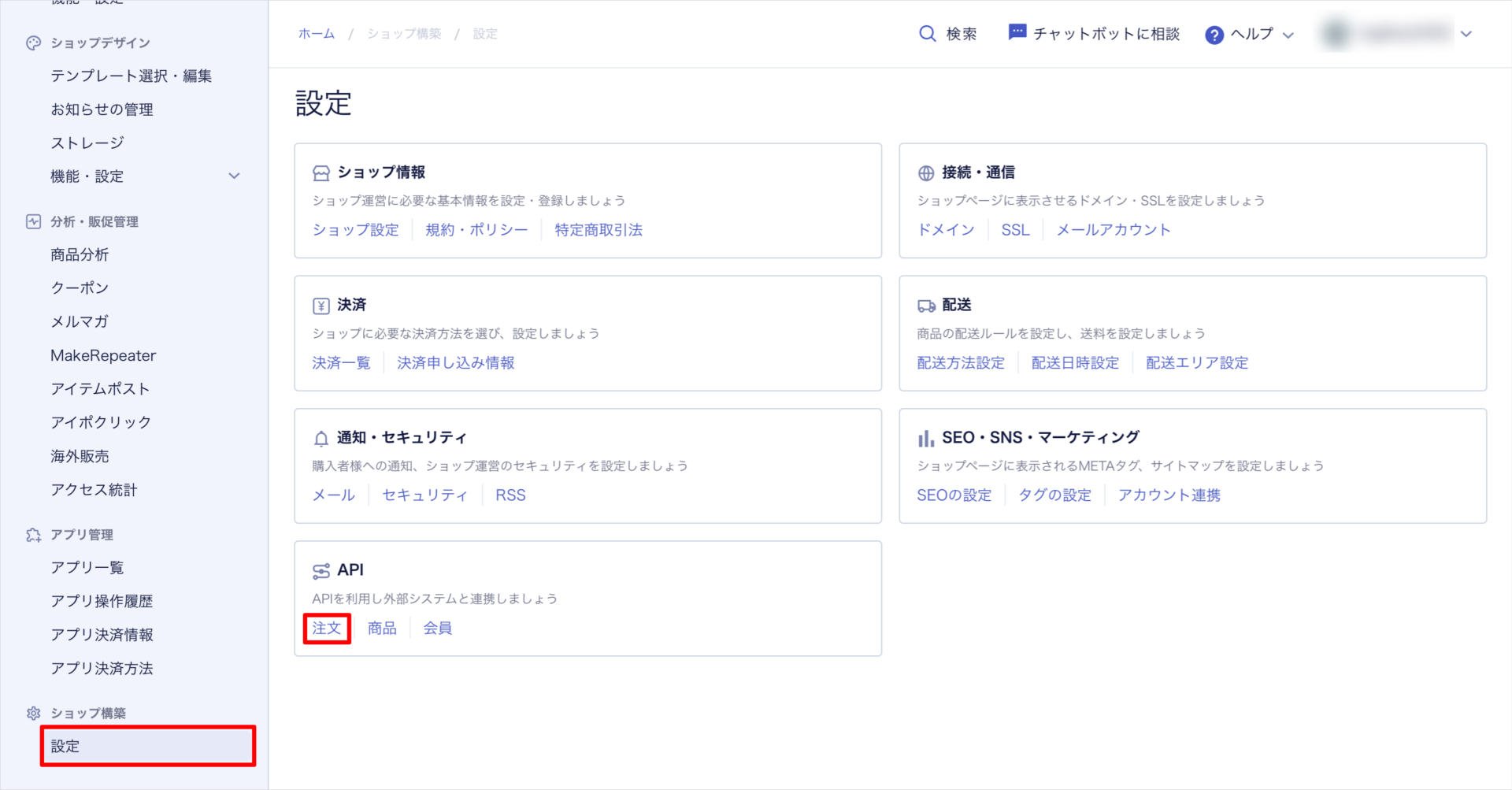Open the ヘルプ dropdown menu

coord(1289,35)
